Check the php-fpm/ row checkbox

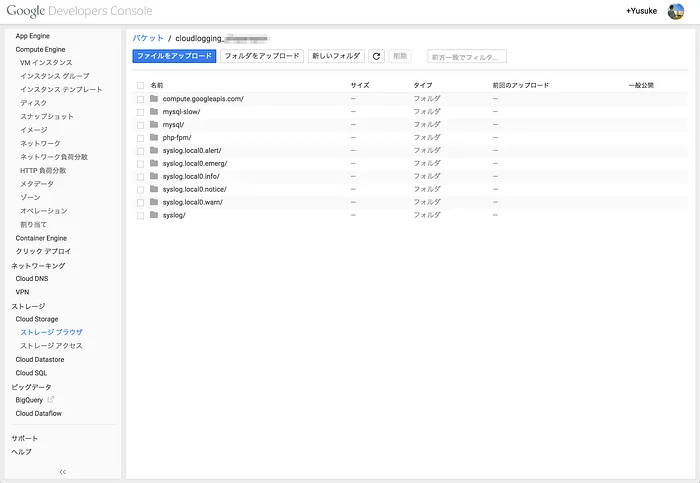(141, 138)
